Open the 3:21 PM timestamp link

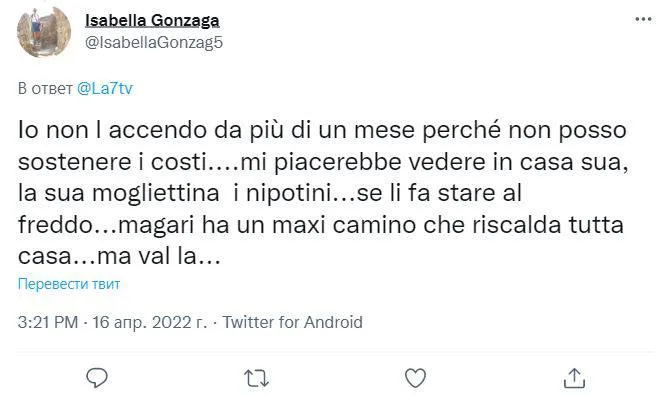click(48, 322)
